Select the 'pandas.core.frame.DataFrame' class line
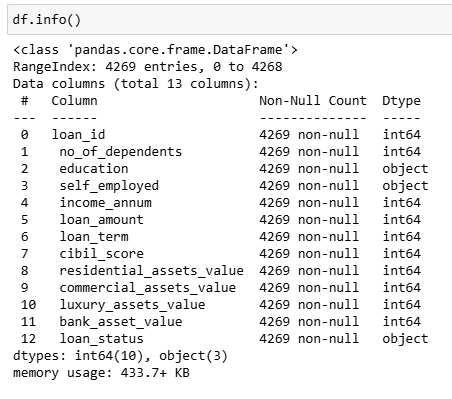 pos(155,50)
